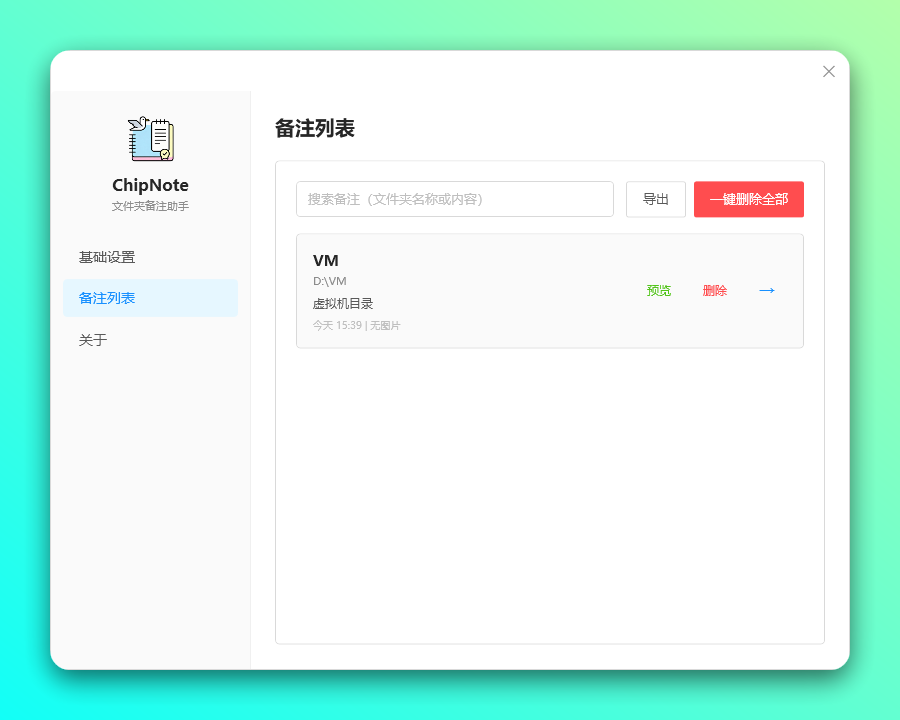Delete the VM note via 删除

click(x=715, y=291)
